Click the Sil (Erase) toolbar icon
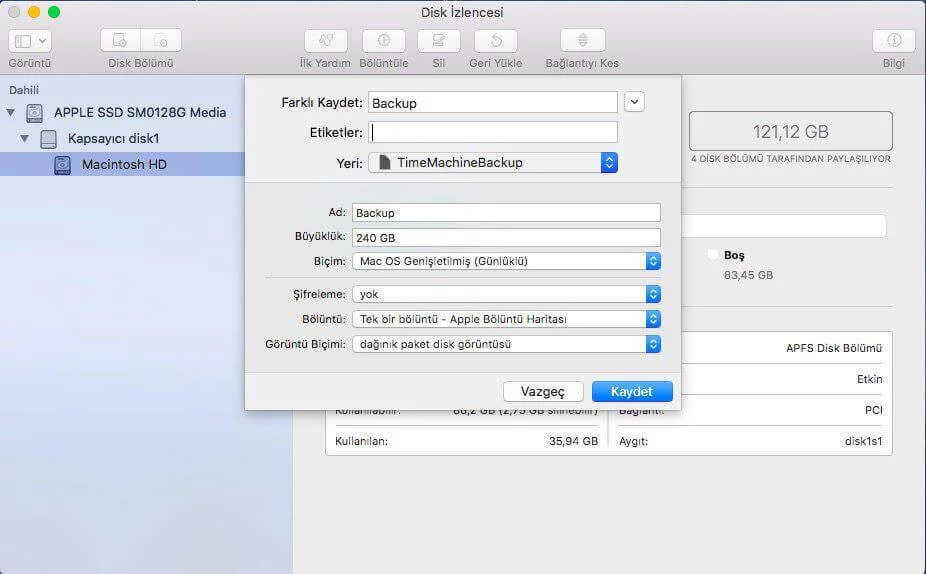The height and width of the screenshot is (574, 926). [x=438, y=41]
